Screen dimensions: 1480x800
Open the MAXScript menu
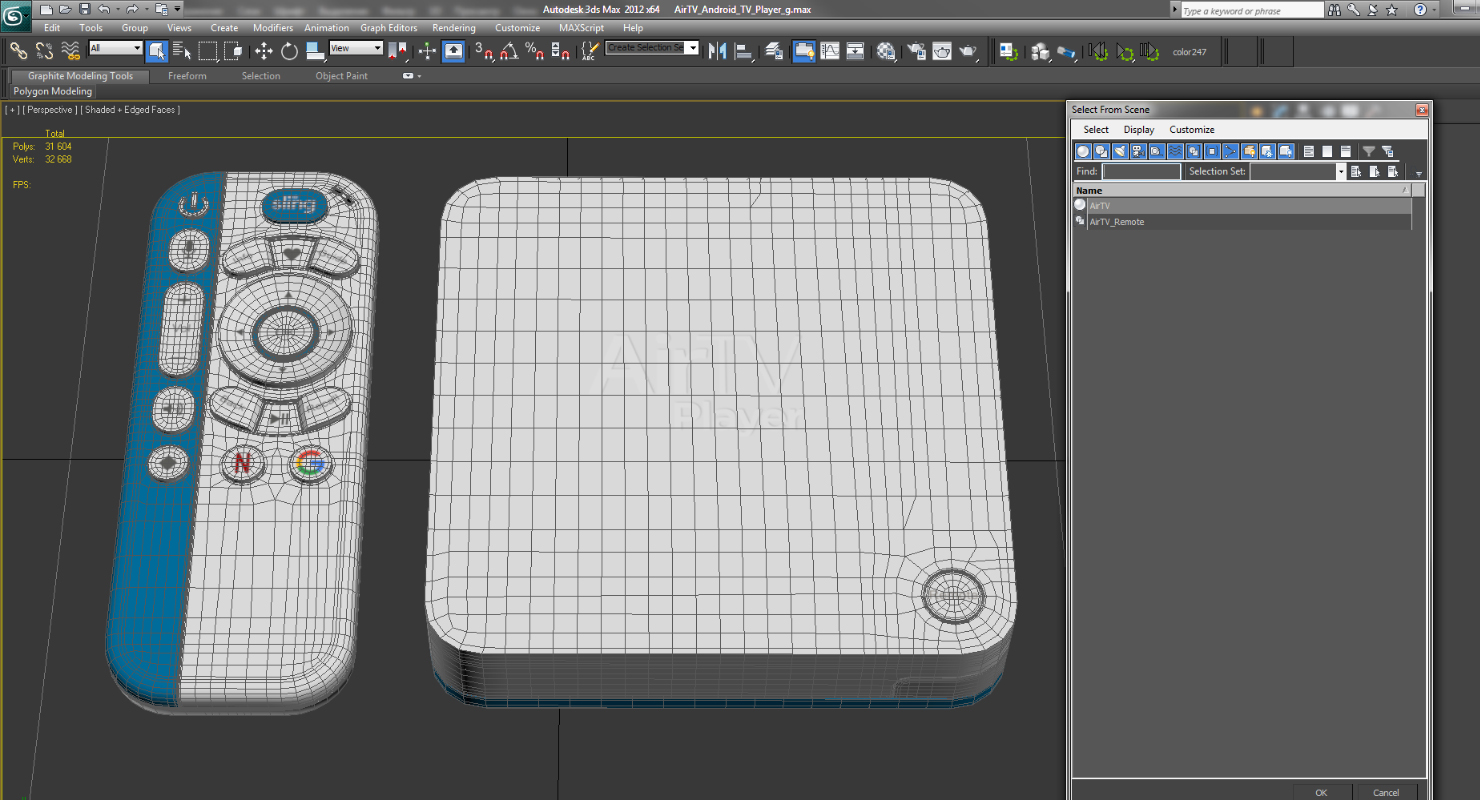pos(581,28)
